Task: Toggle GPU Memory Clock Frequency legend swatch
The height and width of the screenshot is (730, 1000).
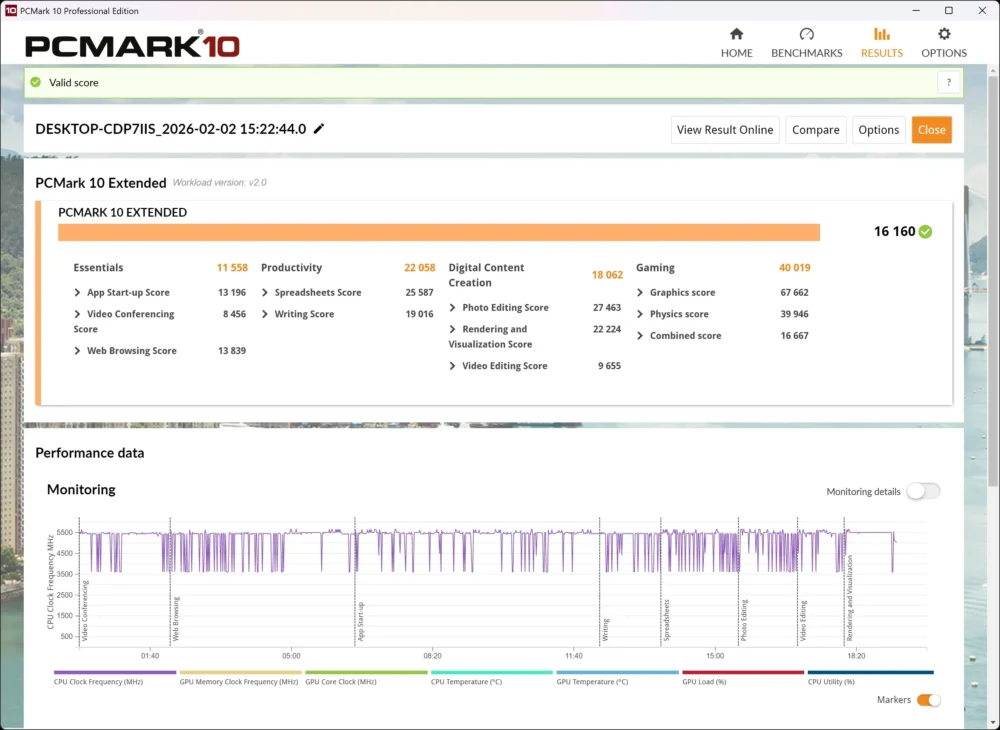Action: pos(240,672)
